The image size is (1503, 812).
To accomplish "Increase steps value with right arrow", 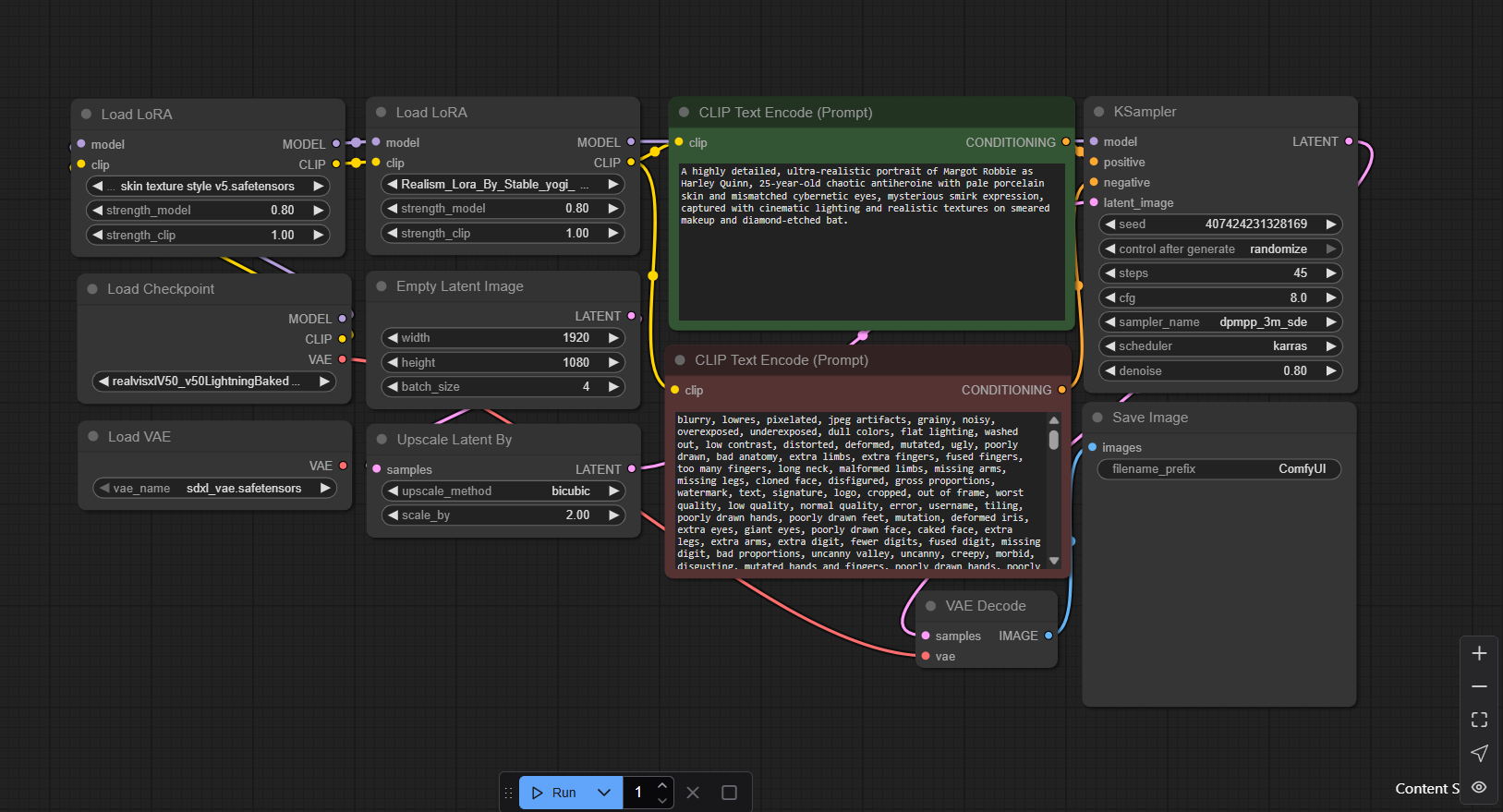I will click(x=1331, y=273).
